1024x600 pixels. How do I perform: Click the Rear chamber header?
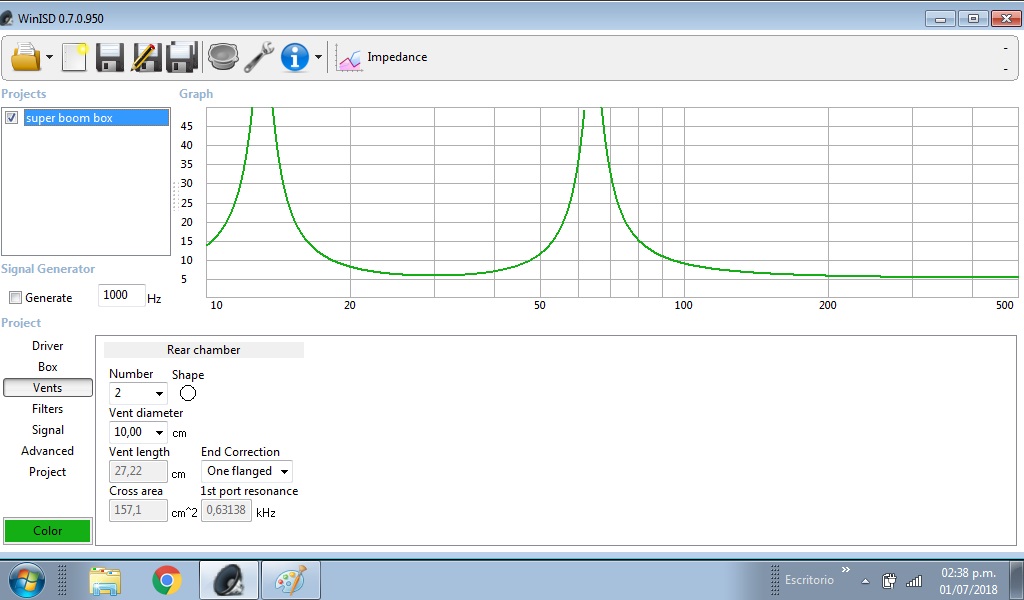[x=204, y=350]
